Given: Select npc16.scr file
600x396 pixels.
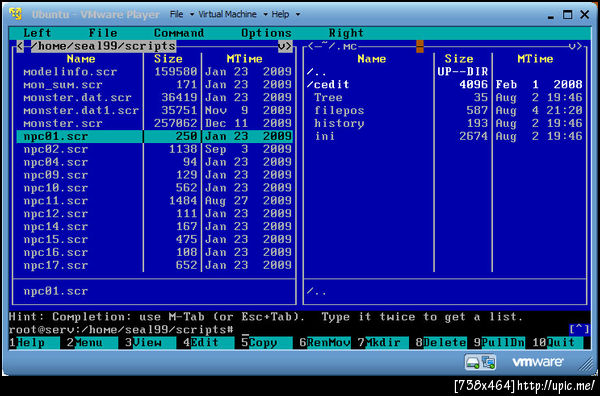Looking at the screenshot, I should [x=155, y=253].
